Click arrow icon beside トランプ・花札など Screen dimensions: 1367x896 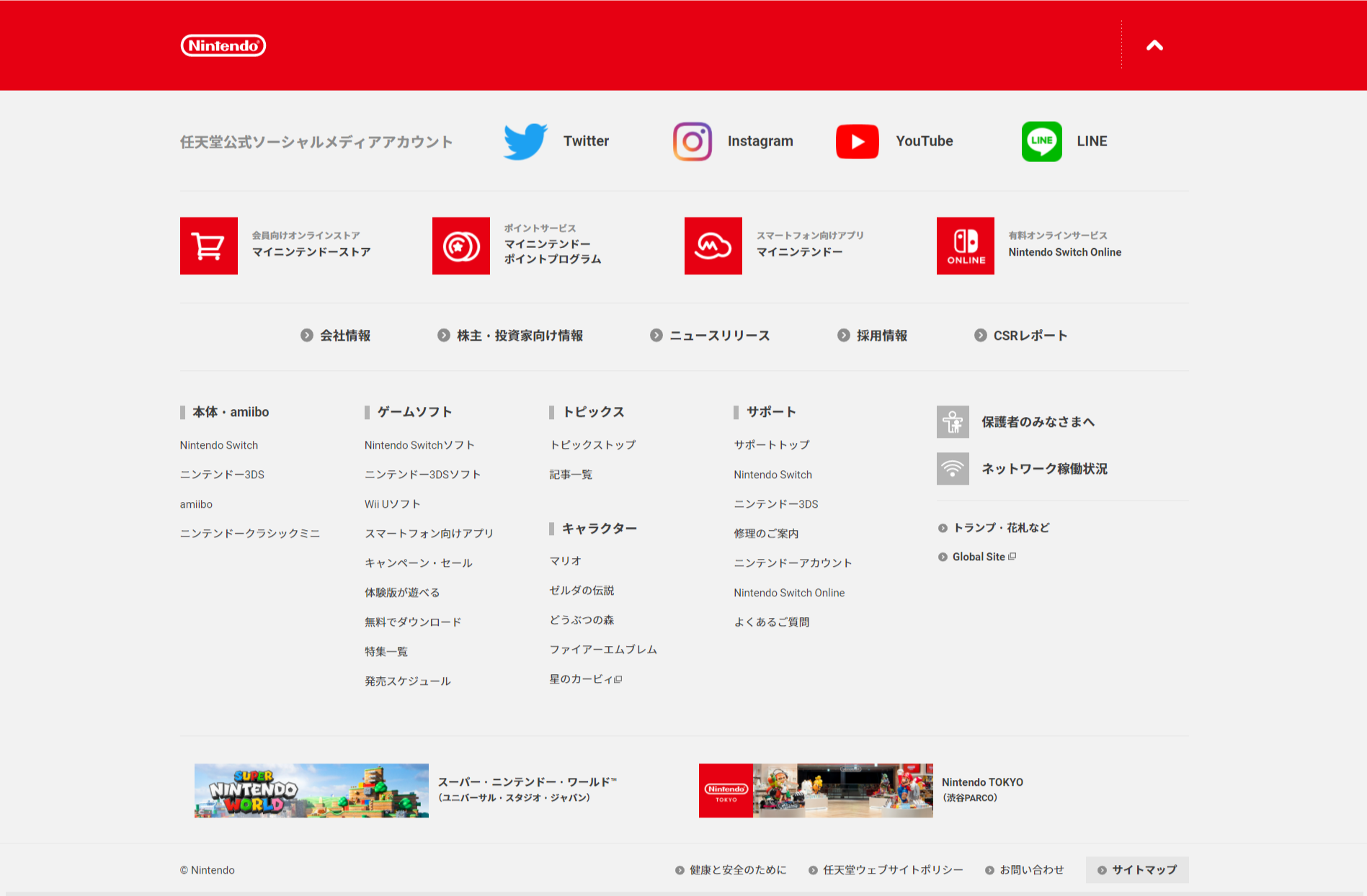[943, 528]
